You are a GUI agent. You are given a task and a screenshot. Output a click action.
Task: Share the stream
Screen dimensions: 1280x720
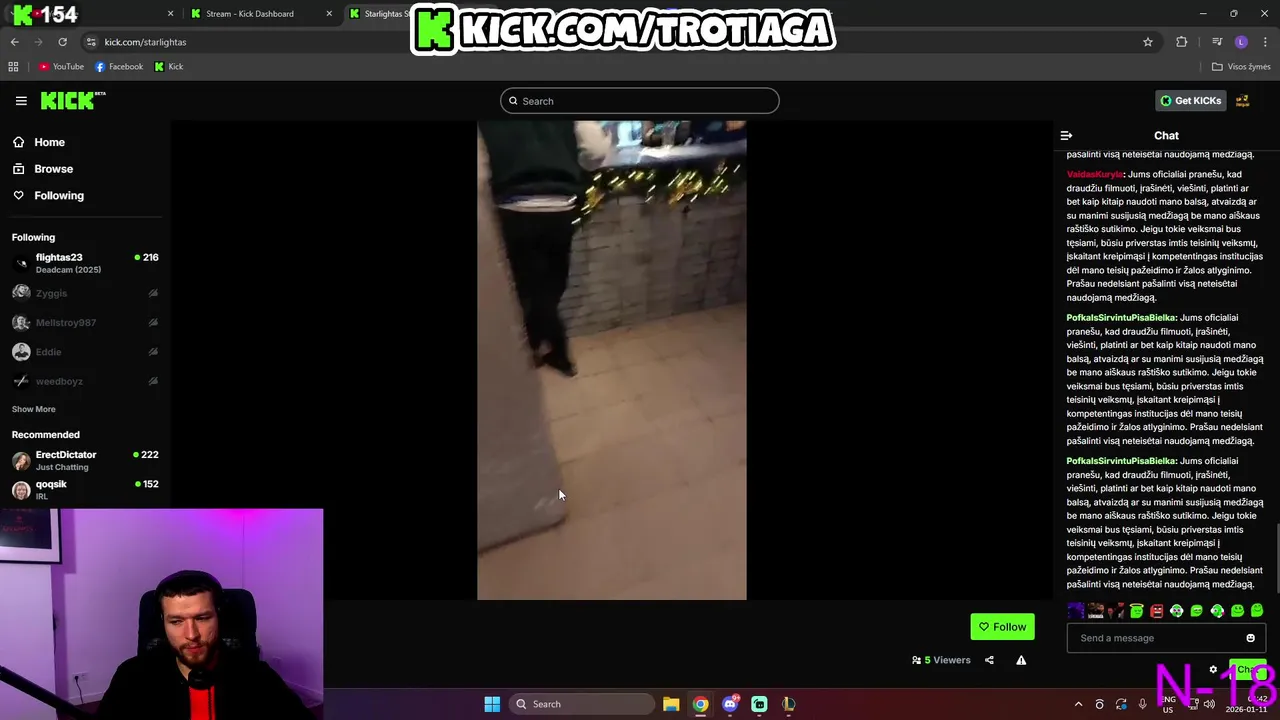pyautogui.click(x=989, y=660)
